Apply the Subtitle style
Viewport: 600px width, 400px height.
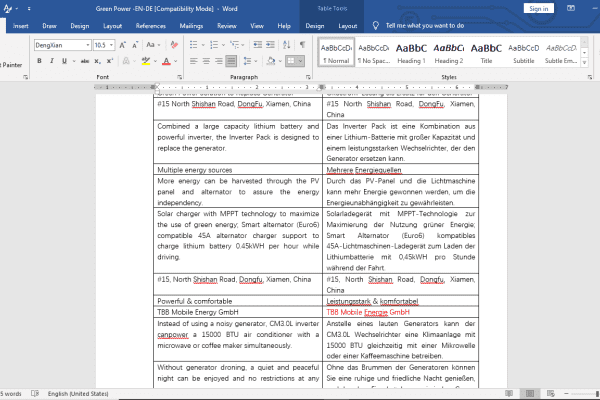coord(524,53)
